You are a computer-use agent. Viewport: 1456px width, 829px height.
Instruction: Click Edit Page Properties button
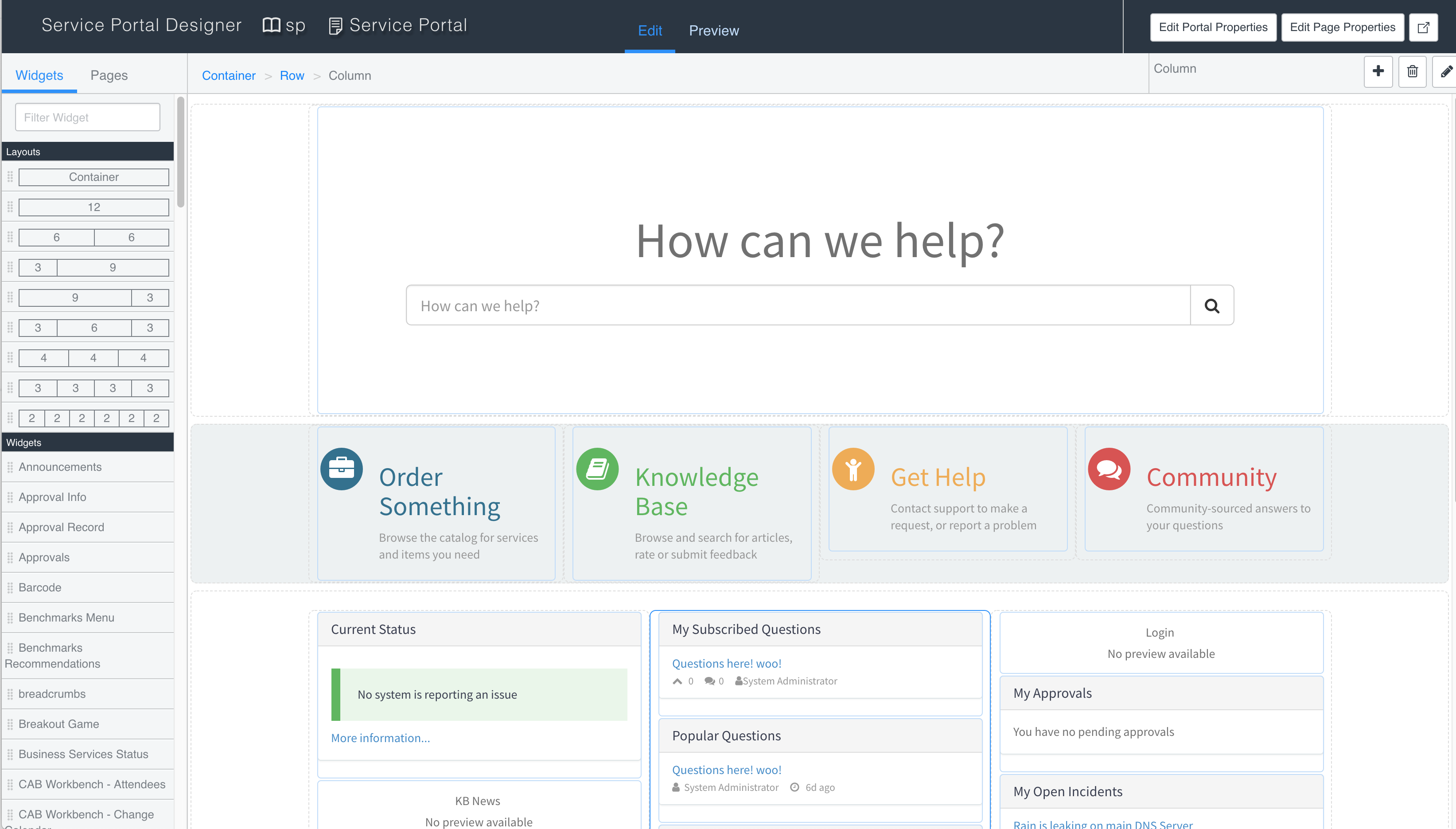click(1342, 27)
